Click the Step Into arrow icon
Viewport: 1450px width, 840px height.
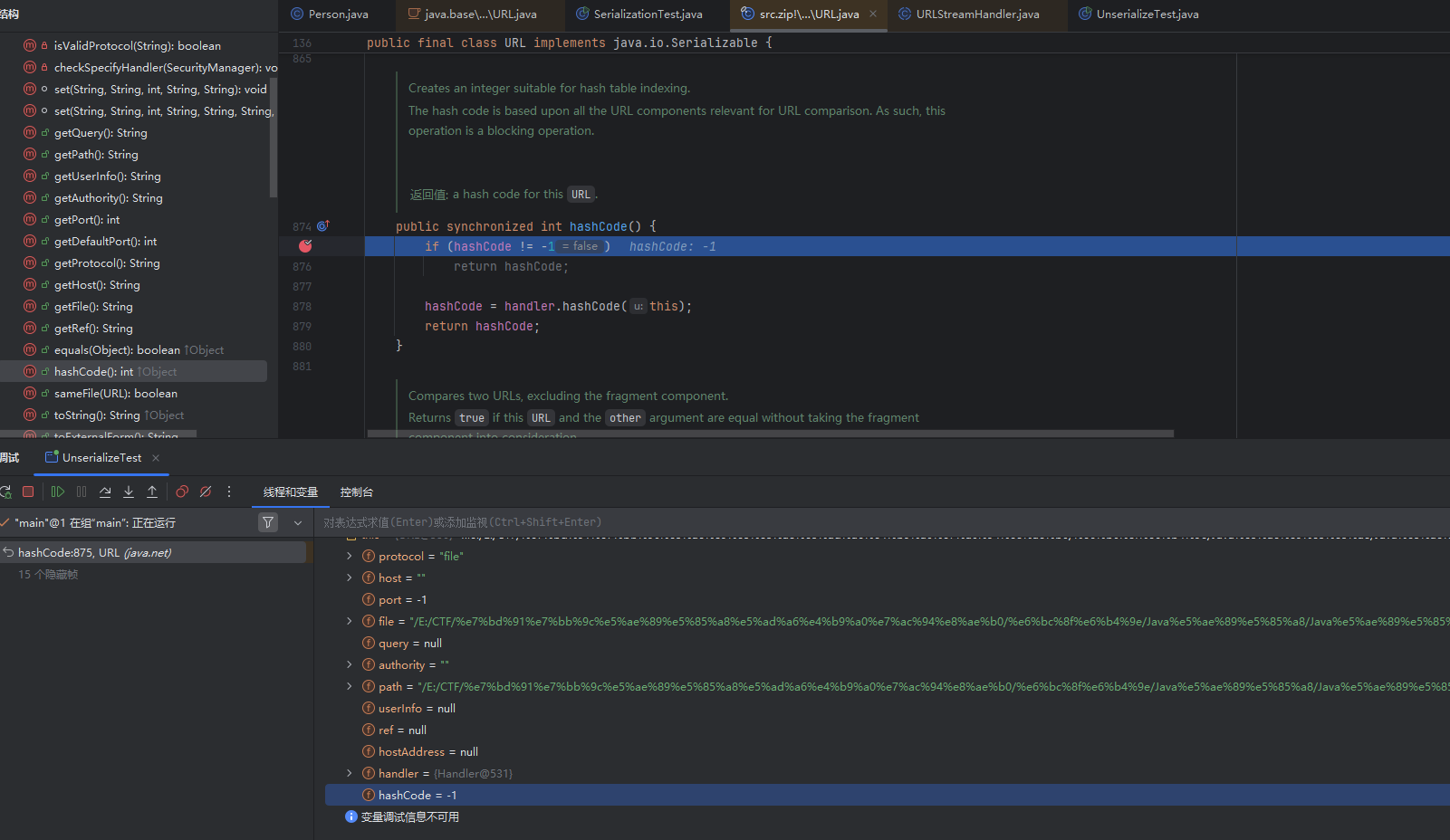tap(129, 492)
